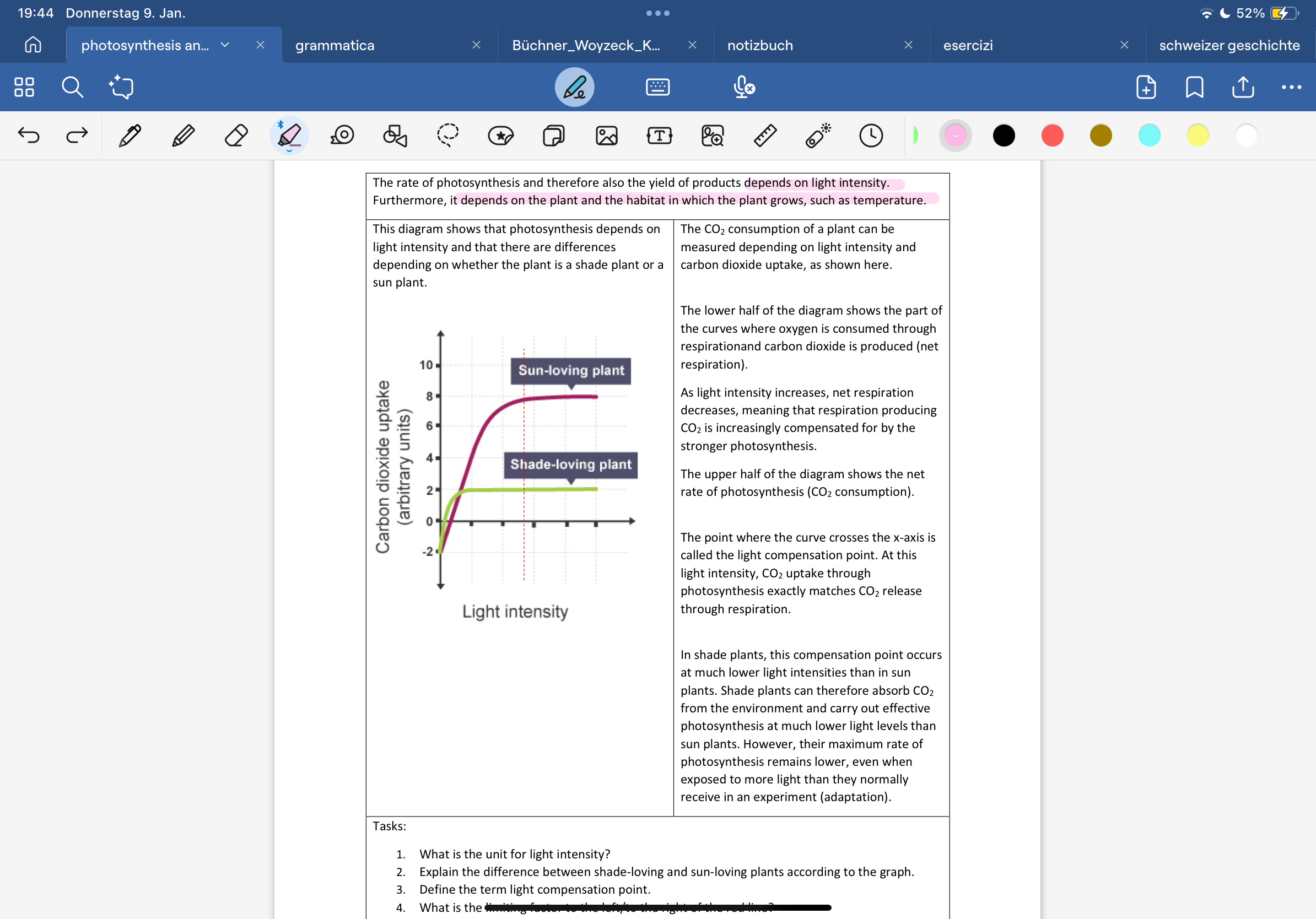The image size is (1316, 919).
Task: Open the share export icon
Action: tap(1243, 87)
